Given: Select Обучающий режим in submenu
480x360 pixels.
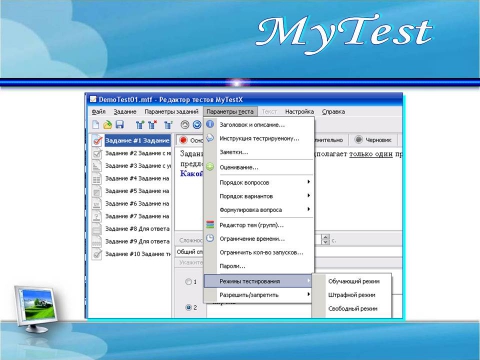Looking at the screenshot, I should [353, 281].
